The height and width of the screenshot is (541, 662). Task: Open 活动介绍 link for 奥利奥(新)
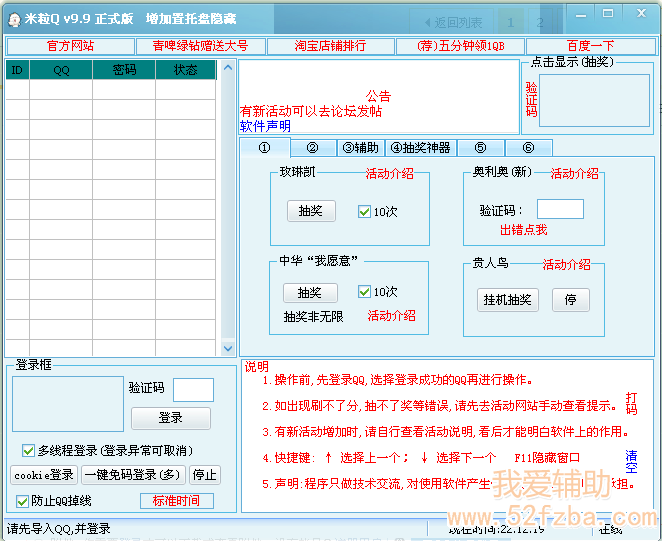pos(574,174)
